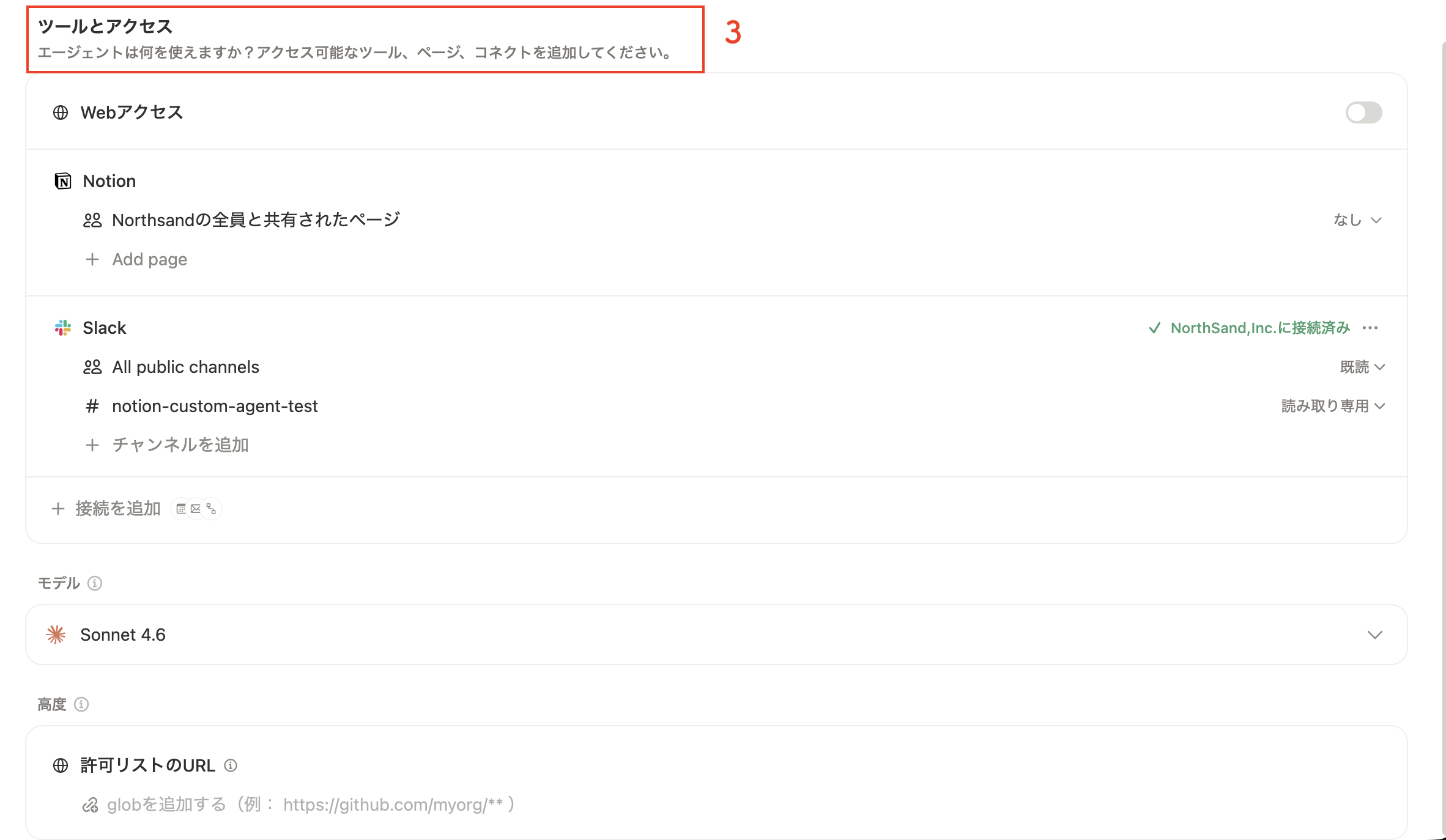Click 接続を追加 button
Viewport: 1446px width, 840px height.
click(117, 509)
